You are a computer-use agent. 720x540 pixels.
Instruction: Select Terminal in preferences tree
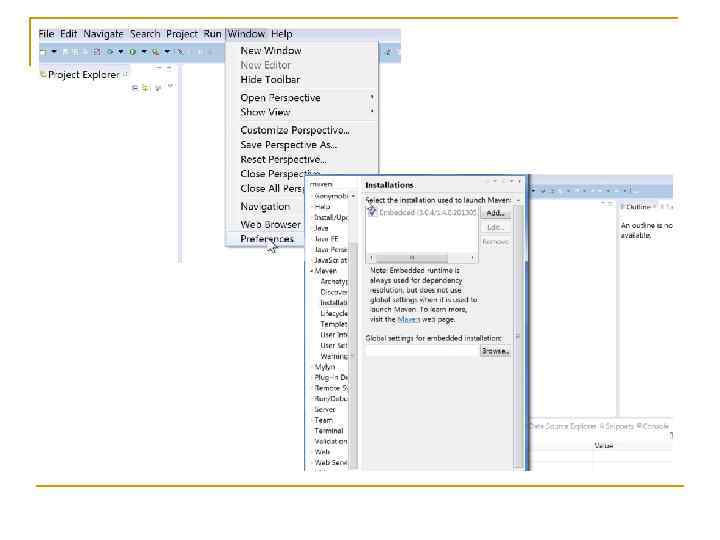tap(329, 431)
